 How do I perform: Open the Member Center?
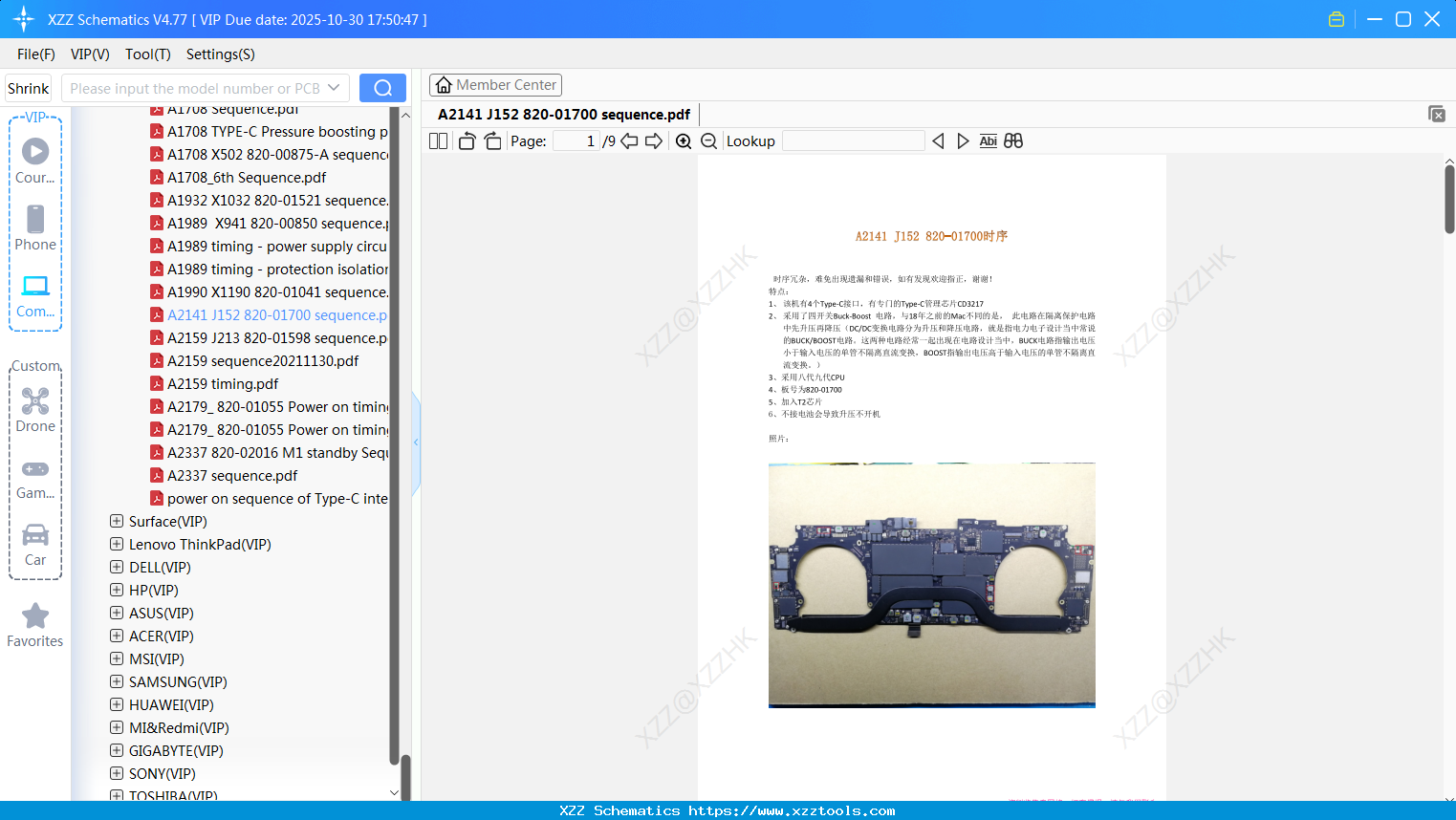coord(495,85)
